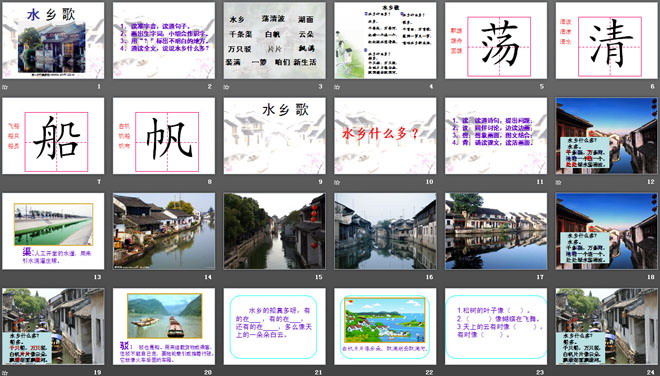
Task: Click the animation star icon under slide 12
Action: [x=559, y=182]
